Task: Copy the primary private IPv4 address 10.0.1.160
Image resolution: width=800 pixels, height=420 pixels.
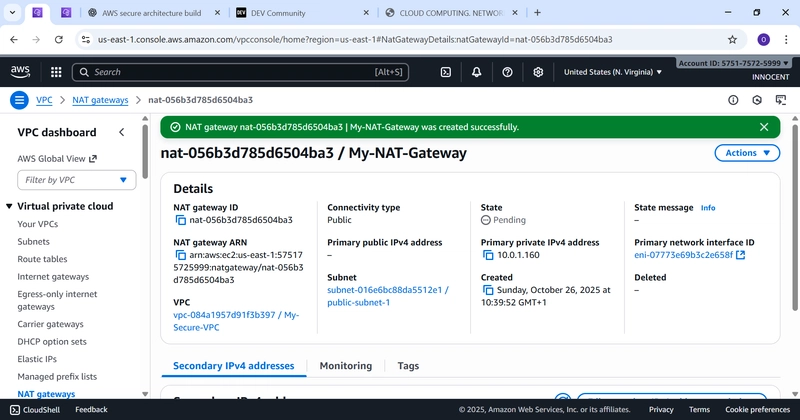Action: coord(488,255)
